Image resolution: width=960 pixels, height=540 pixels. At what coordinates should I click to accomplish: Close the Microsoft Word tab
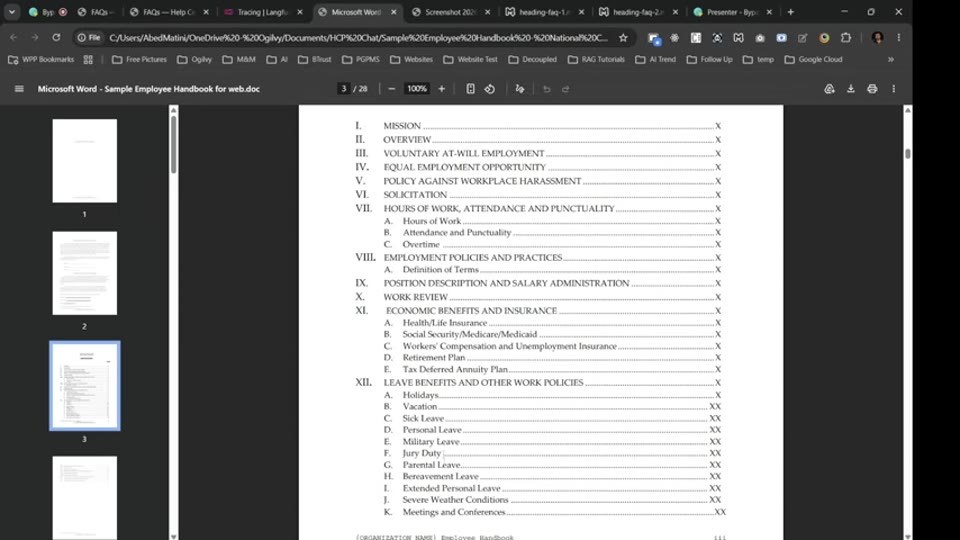[x=394, y=12]
